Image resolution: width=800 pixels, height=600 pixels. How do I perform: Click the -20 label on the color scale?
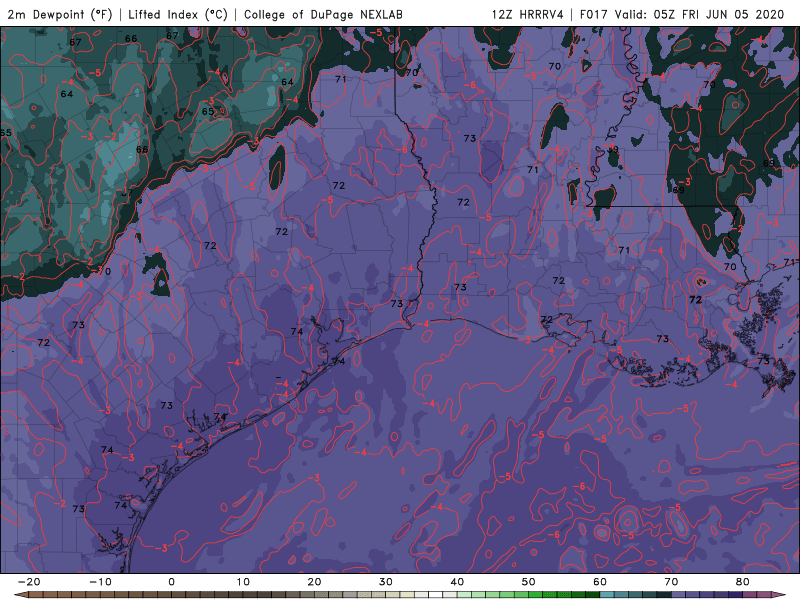(x=29, y=582)
